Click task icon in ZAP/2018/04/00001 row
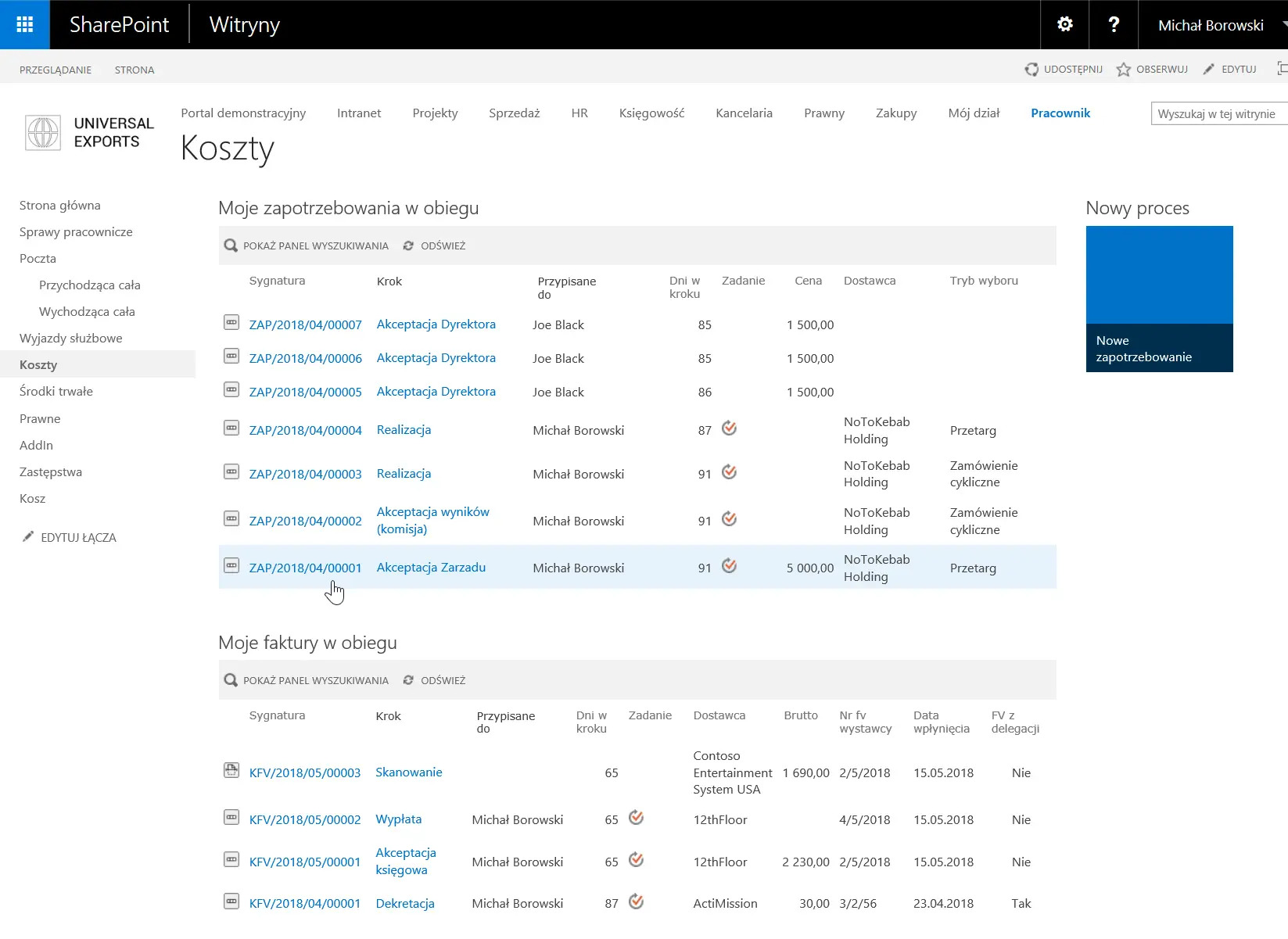1288x939 pixels. click(729, 565)
